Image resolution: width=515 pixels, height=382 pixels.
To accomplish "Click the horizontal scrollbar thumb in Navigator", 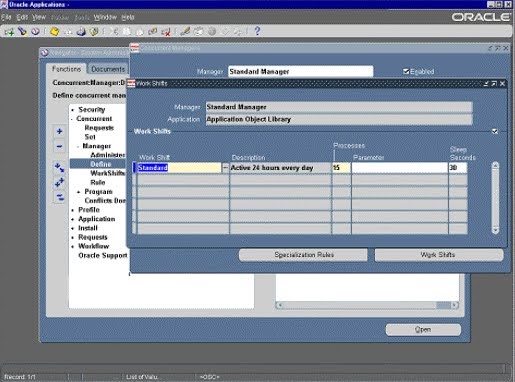I will click(x=443, y=305).
